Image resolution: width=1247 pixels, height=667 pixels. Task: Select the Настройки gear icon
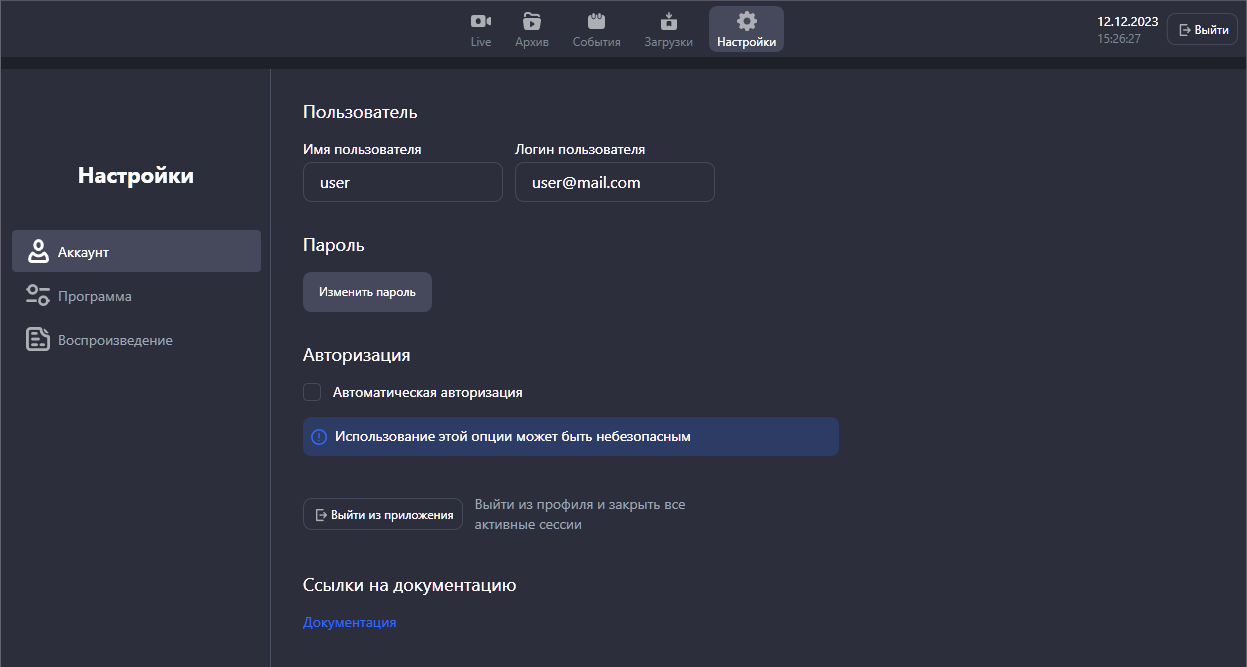tap(746, 21)
